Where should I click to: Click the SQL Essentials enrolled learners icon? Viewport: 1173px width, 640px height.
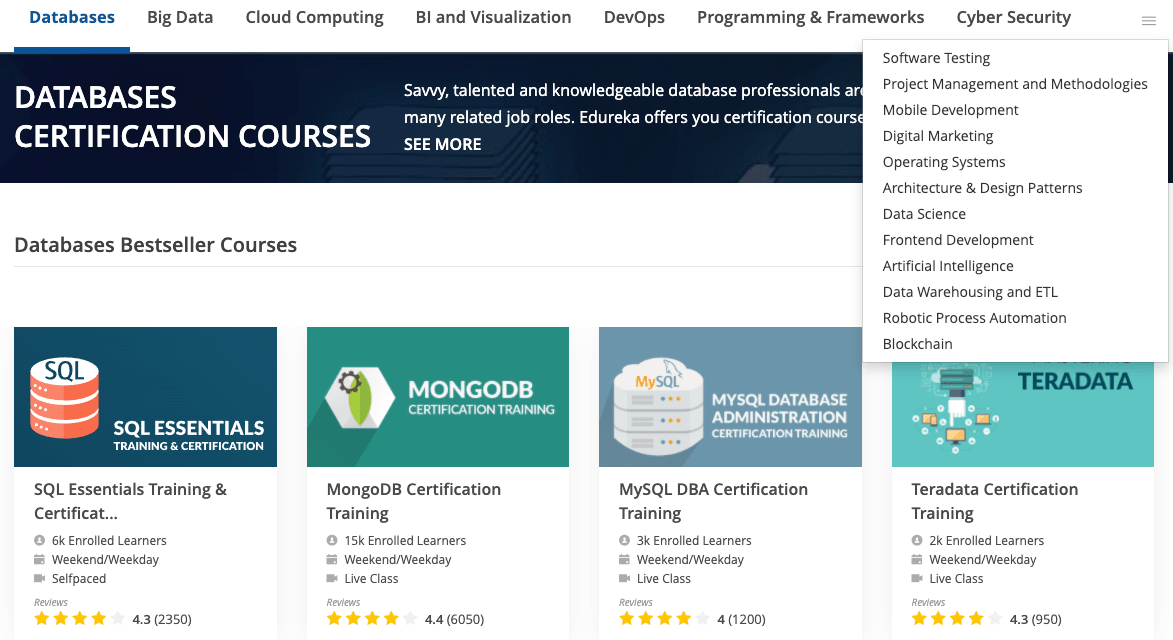pos(40,540)
